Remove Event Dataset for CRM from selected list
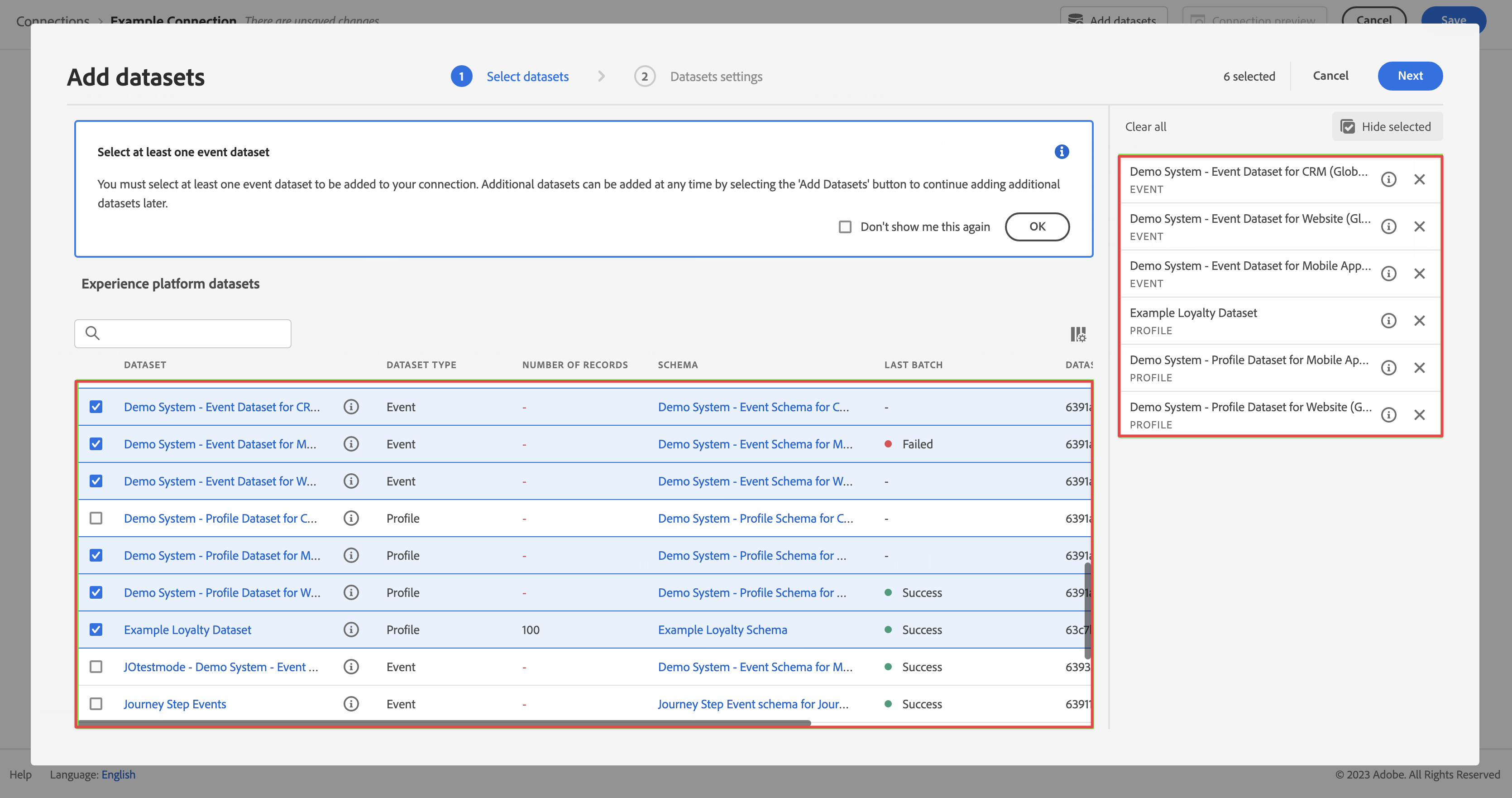 pyautogui.click(x=1419, y=179)
